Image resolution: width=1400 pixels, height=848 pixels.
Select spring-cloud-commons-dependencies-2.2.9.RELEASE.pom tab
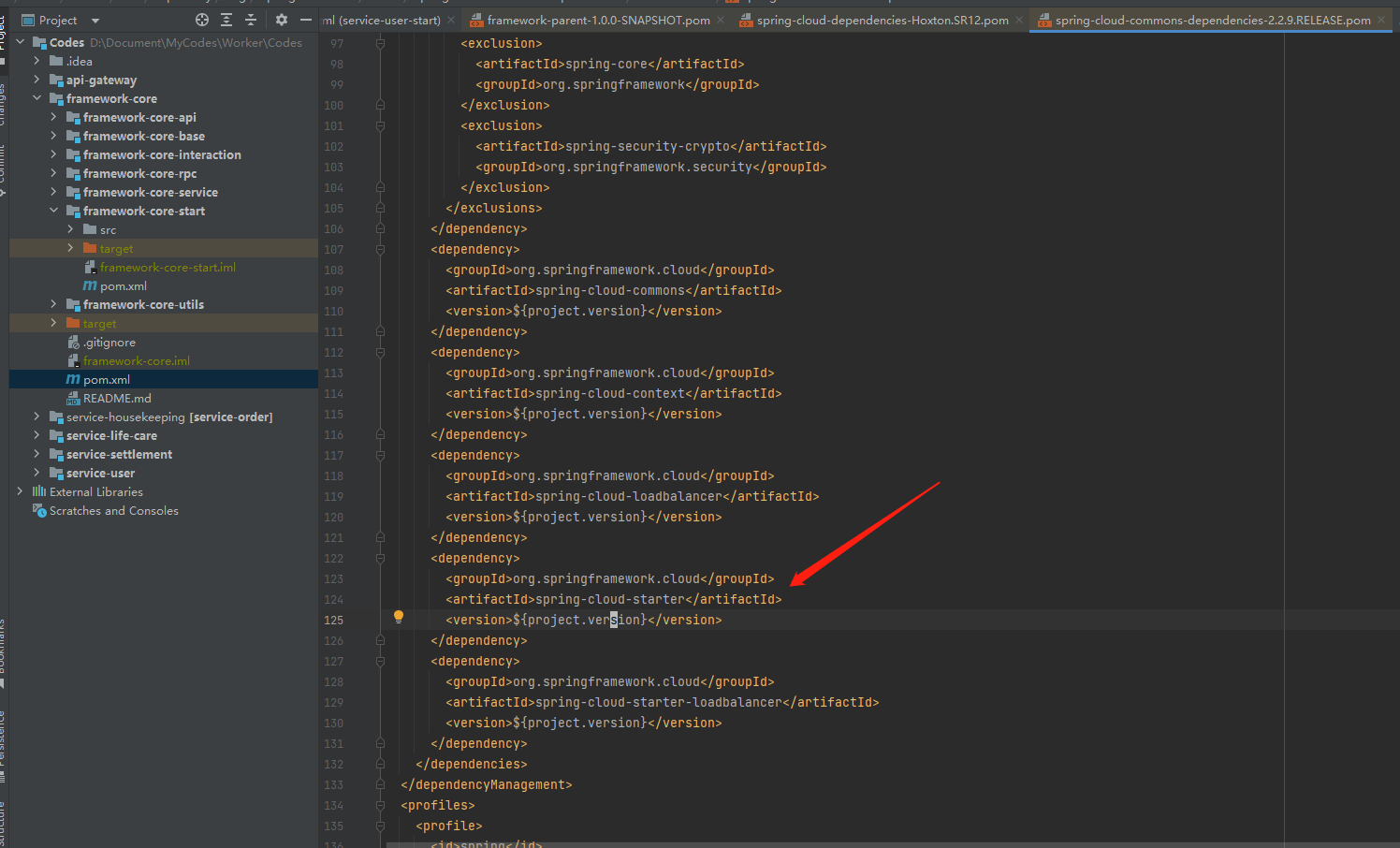pos(1213,20)
